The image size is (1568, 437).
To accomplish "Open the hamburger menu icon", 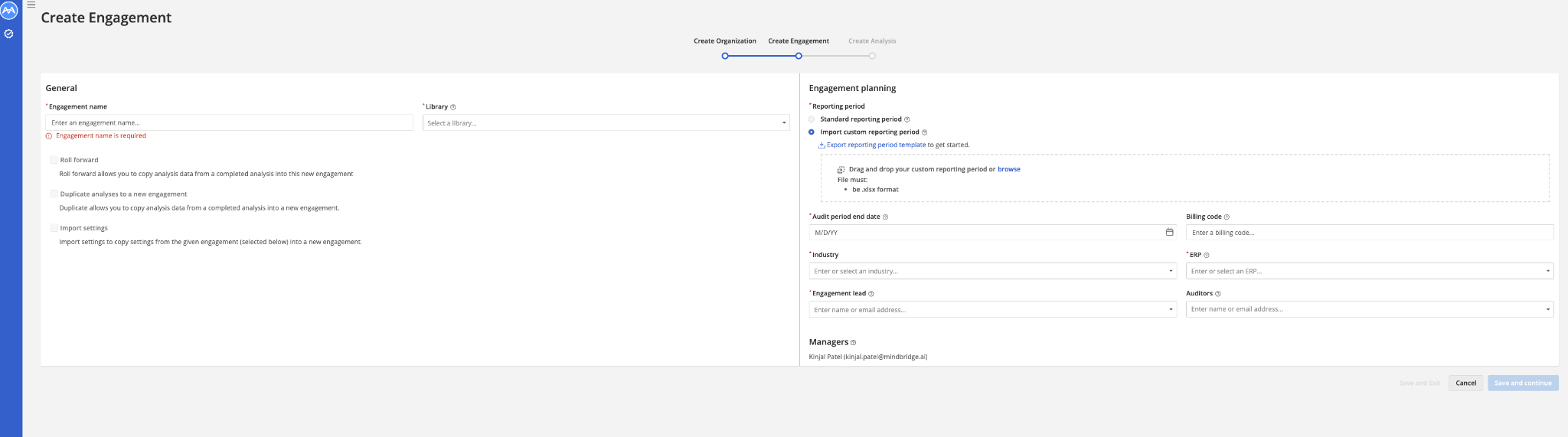I will (31, 5).
